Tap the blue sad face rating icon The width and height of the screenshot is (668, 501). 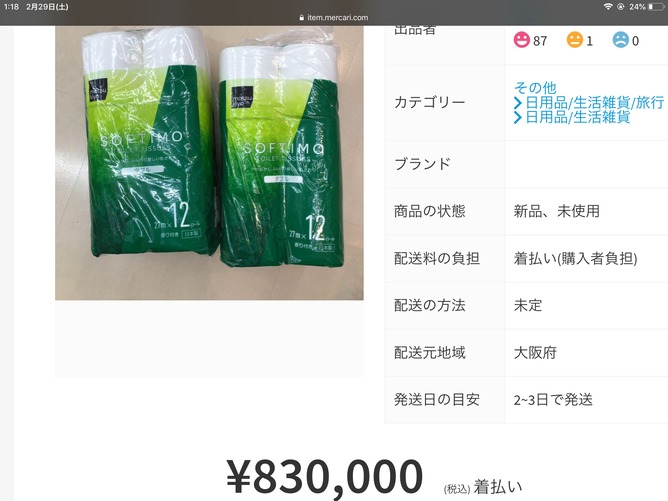click(621, 40)
